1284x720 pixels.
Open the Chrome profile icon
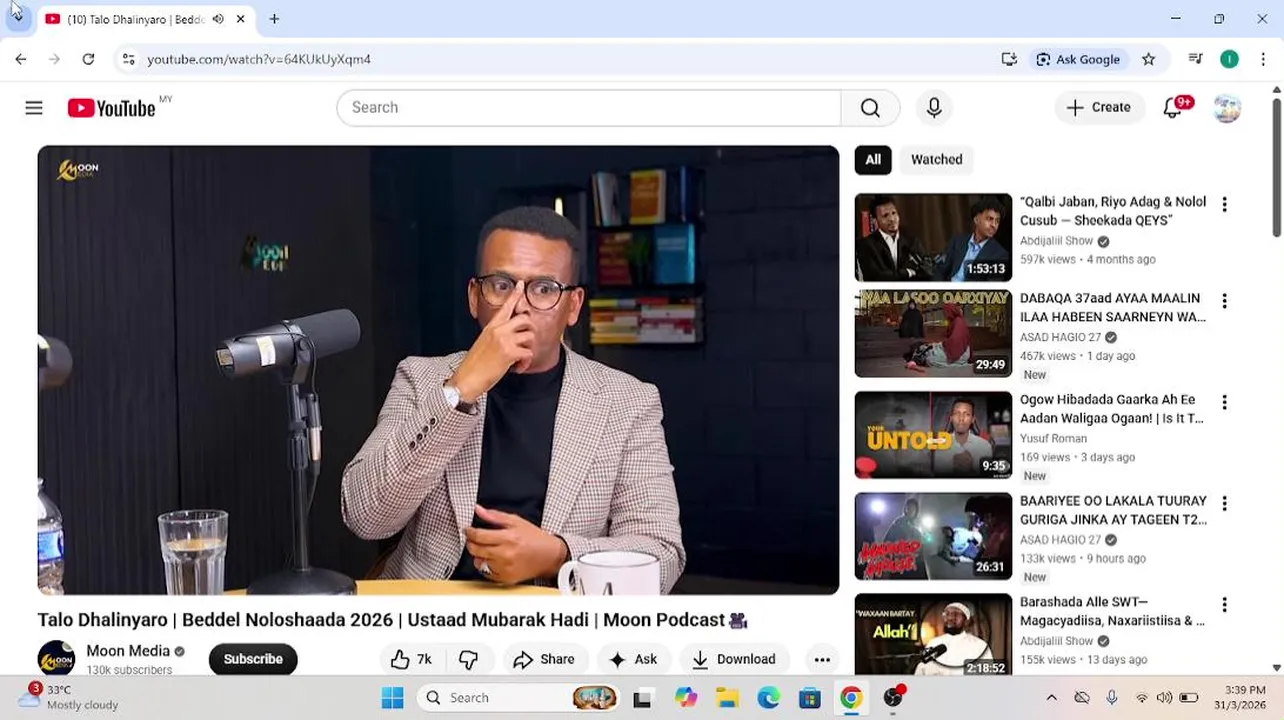click(1229, 59)
